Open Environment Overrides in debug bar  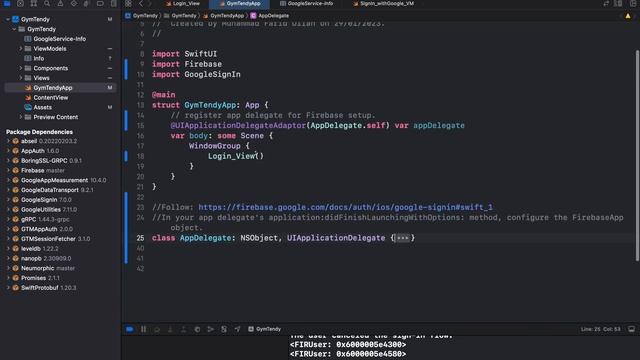click(x=224, y=329)
